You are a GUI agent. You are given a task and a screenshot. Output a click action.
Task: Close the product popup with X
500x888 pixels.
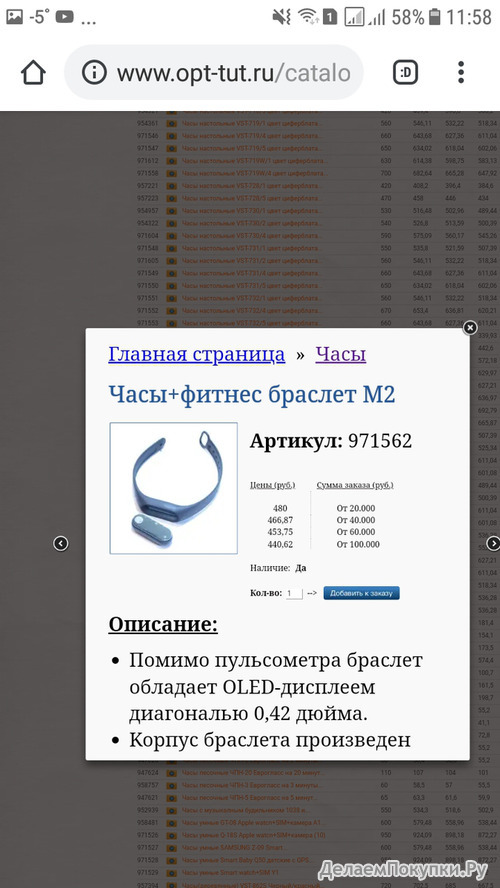(470, 328)
